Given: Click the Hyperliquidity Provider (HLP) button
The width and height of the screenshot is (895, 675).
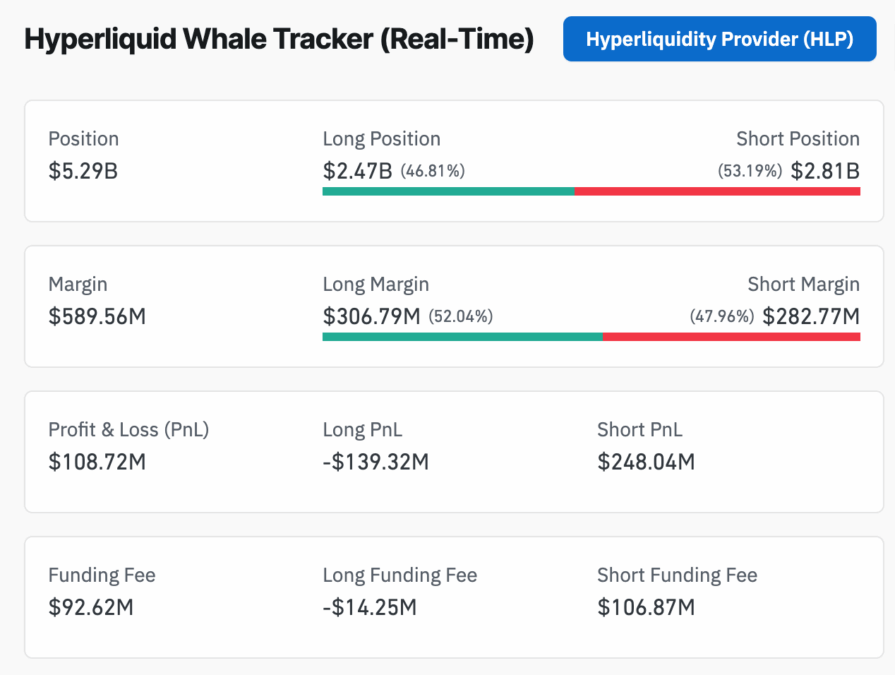Looking at the screenshot, I should 720,39.
